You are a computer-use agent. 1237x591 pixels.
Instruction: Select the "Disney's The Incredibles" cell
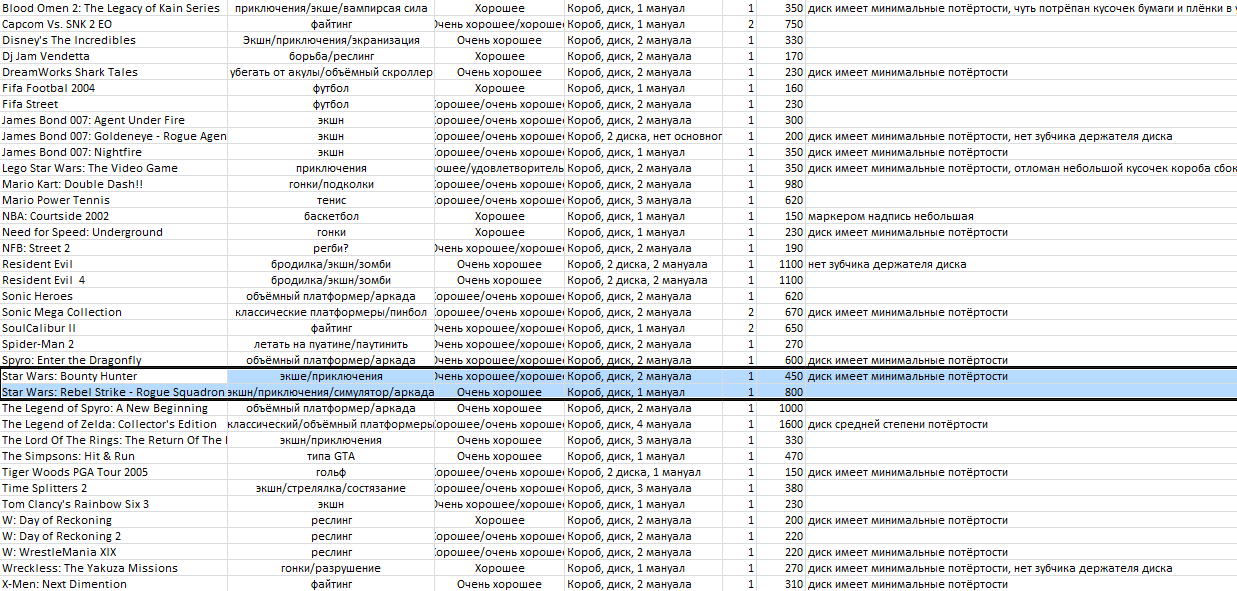click(x=114, y=40)
